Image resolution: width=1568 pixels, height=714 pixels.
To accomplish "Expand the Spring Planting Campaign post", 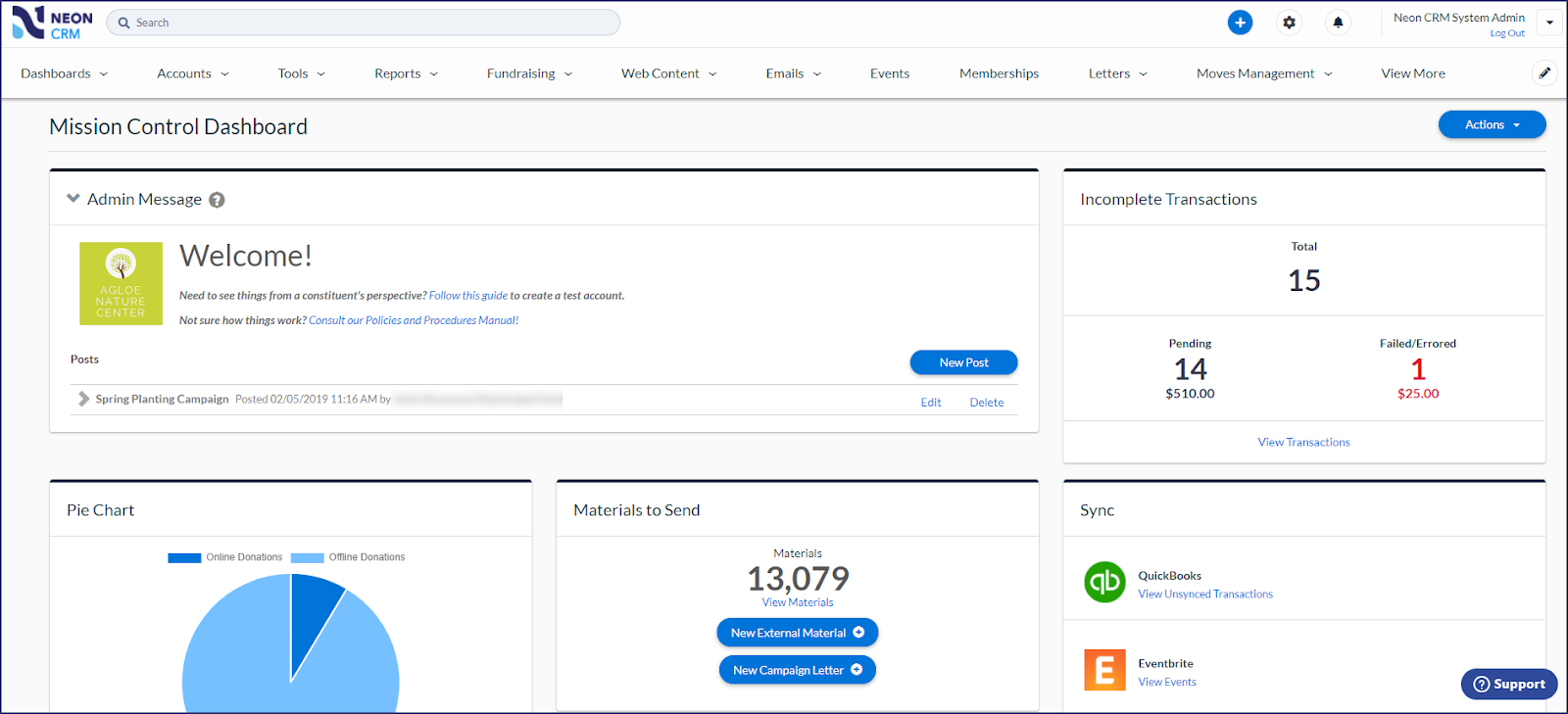I will click(83, 399).
